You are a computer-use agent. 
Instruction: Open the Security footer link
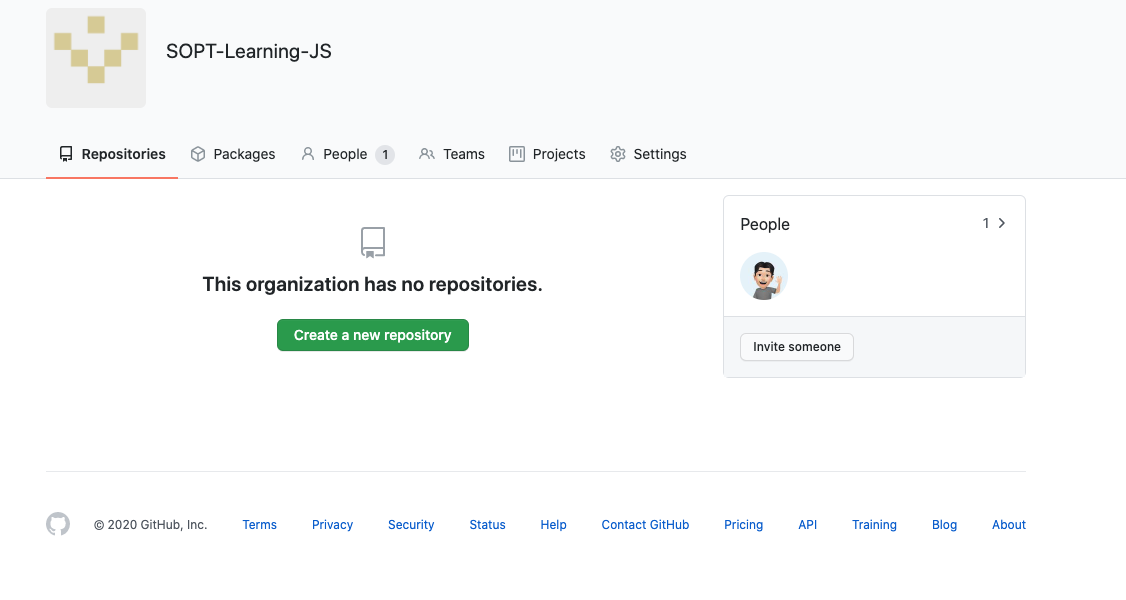(x=411, y=525)
